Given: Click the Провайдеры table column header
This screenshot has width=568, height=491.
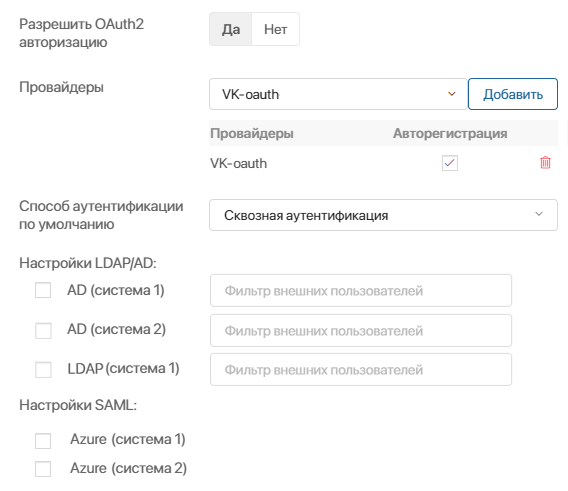Looking at the screenshot, I should tap(252, 133).
